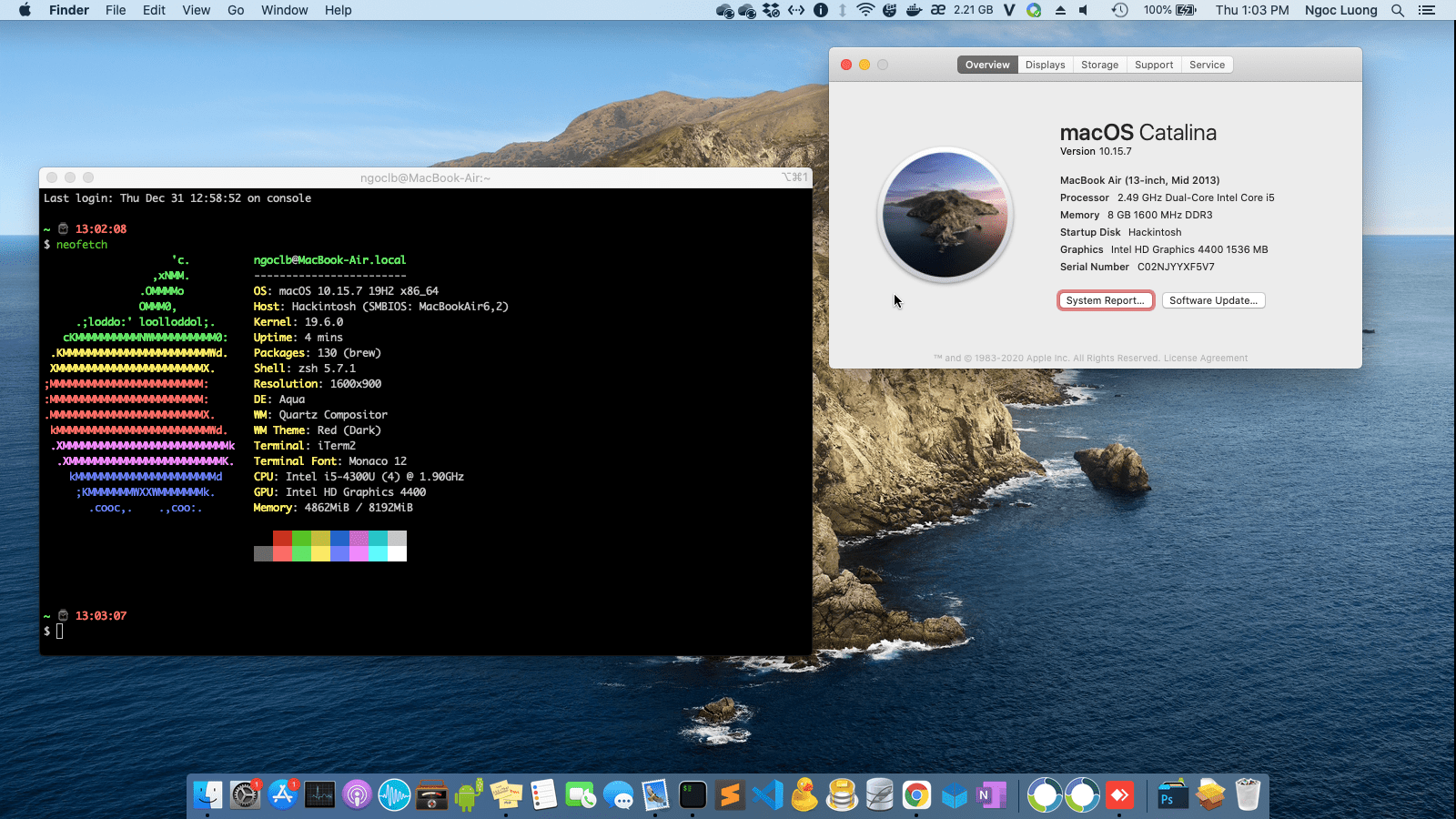This screenshot has width=1456, height=819.
Task: Open the battery status menu
Action: pos(1170,10)
